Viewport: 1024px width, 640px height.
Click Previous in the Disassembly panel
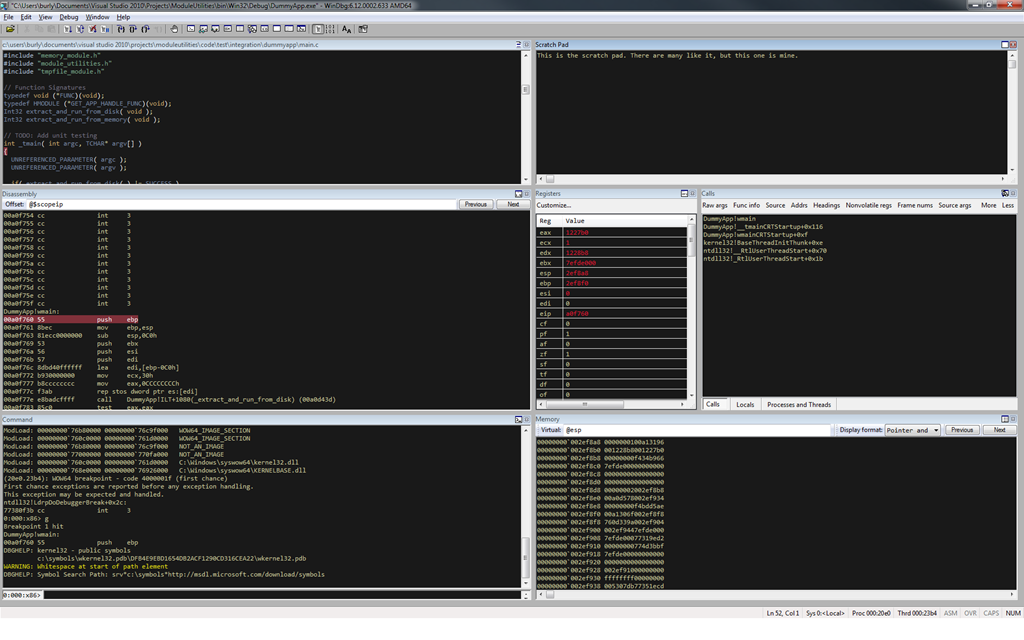pos(475,204)
